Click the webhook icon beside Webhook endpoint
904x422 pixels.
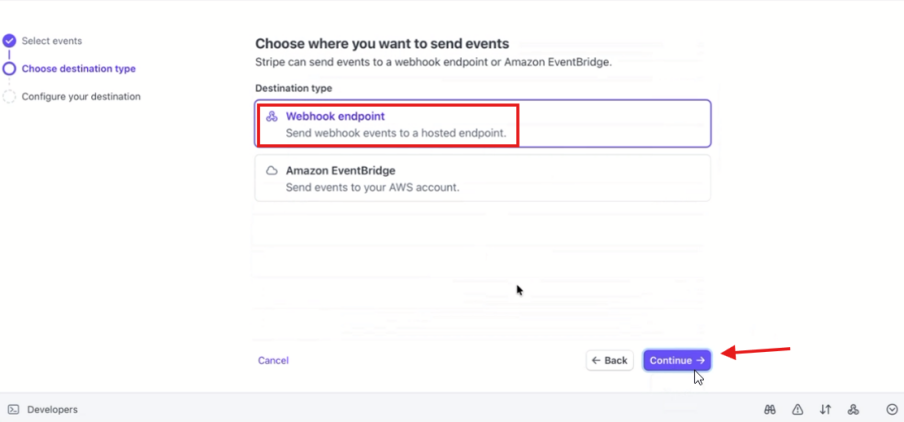(x=272, y=117)
